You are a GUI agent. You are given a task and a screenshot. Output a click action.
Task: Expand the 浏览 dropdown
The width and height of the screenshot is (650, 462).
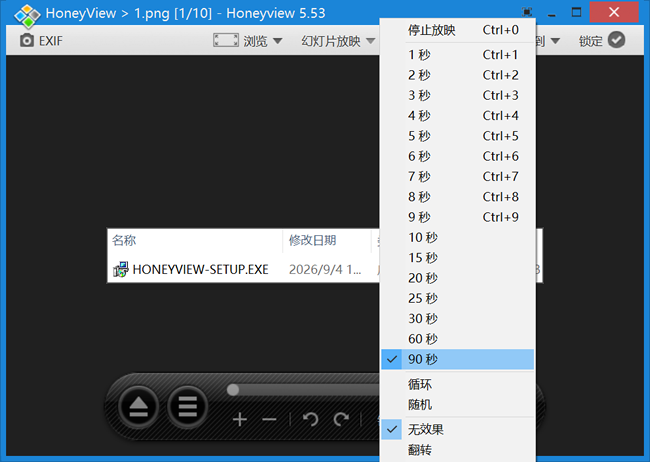point(247,41)
